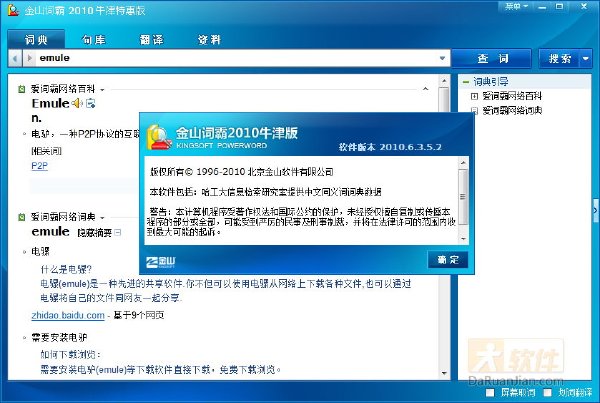Open the search history dropdown in input box

pos(442,58)
